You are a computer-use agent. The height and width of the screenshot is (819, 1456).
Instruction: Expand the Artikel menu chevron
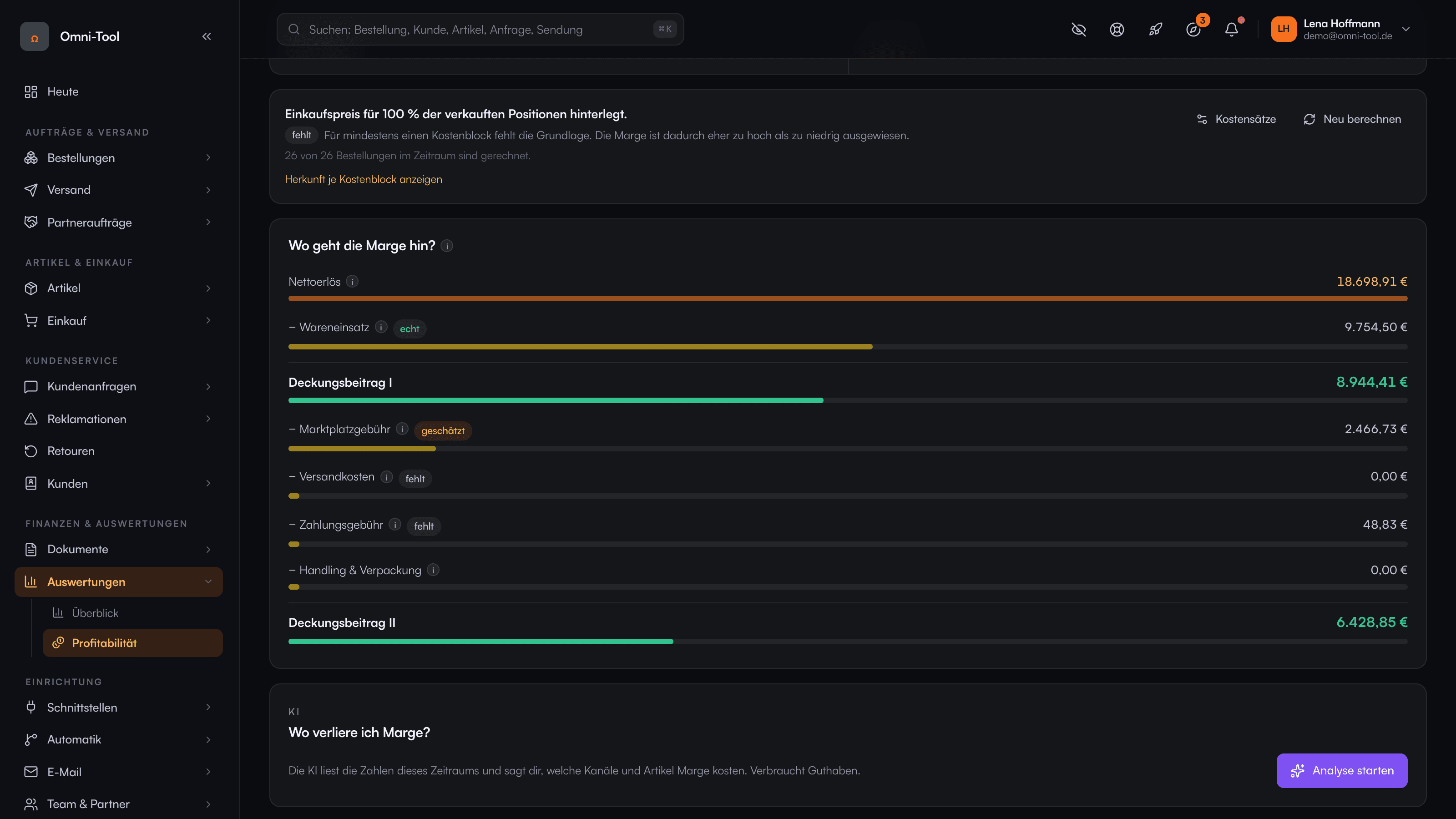point(208,288)
